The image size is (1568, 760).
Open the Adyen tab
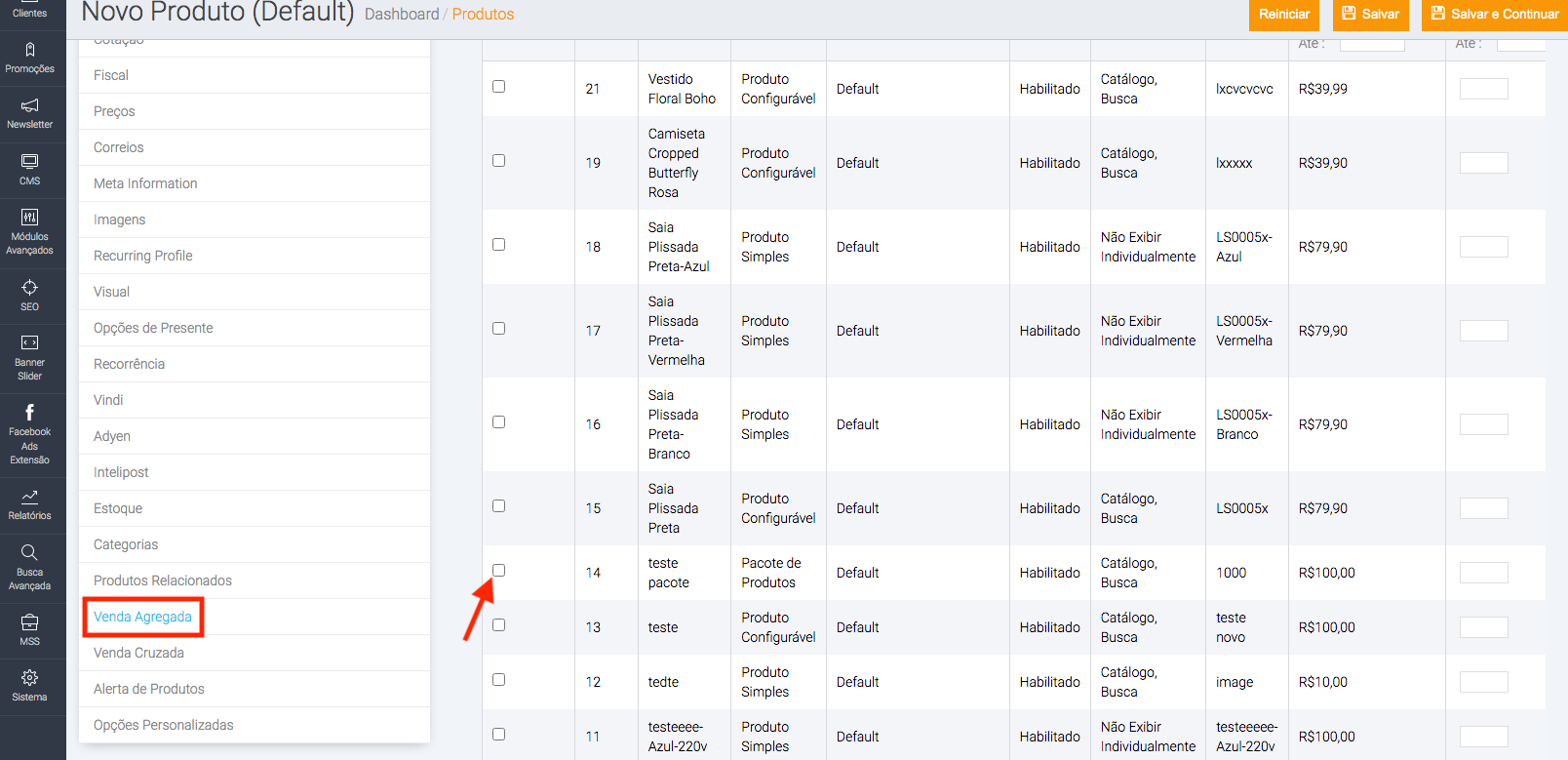click(x=255, y=436)
